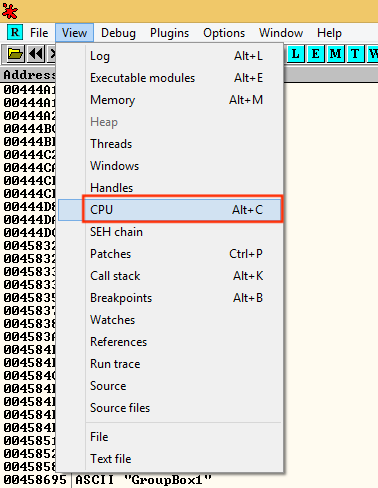Choose References in the View menu
This screenshot has height=488, width=378.
(170, 342)
